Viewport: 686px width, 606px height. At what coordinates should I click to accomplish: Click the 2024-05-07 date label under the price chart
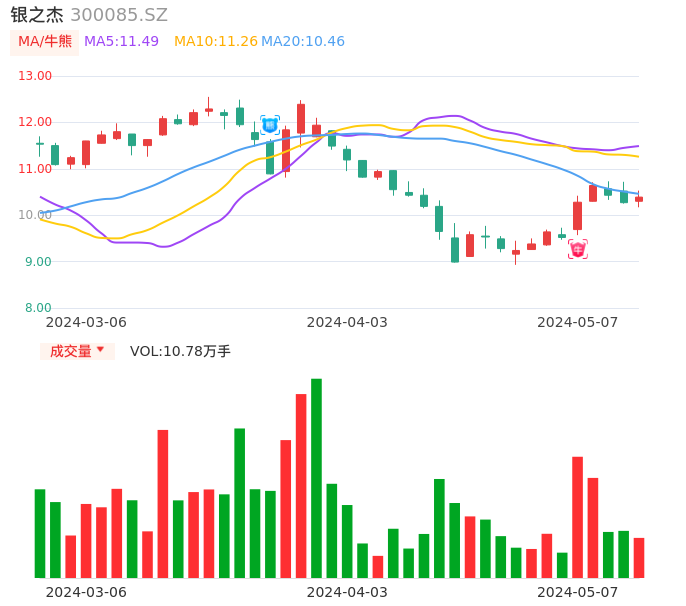click(x=577, y=322)
